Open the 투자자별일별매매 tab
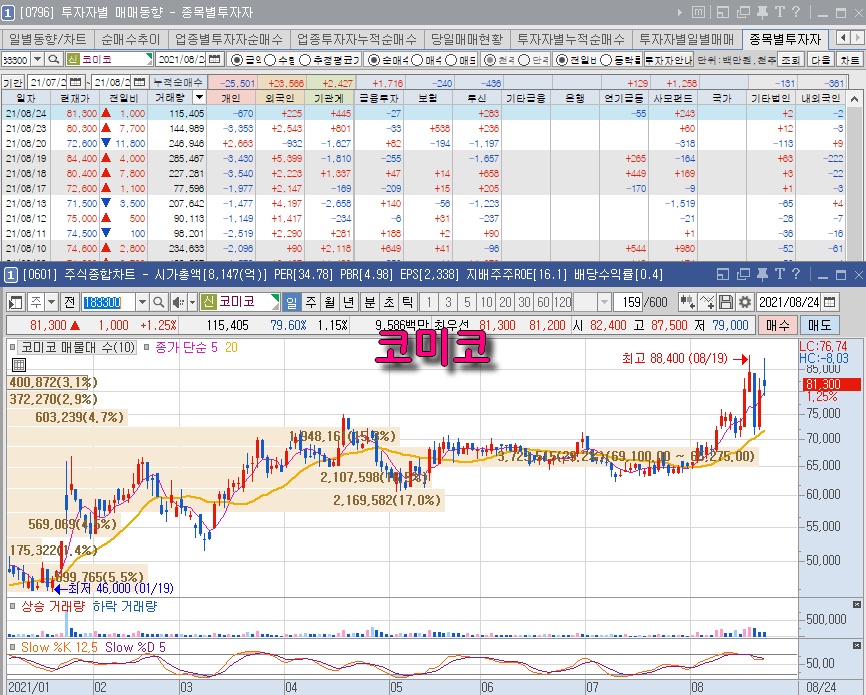The width and height of the screenshot is (866, 695). click(687, 39)
